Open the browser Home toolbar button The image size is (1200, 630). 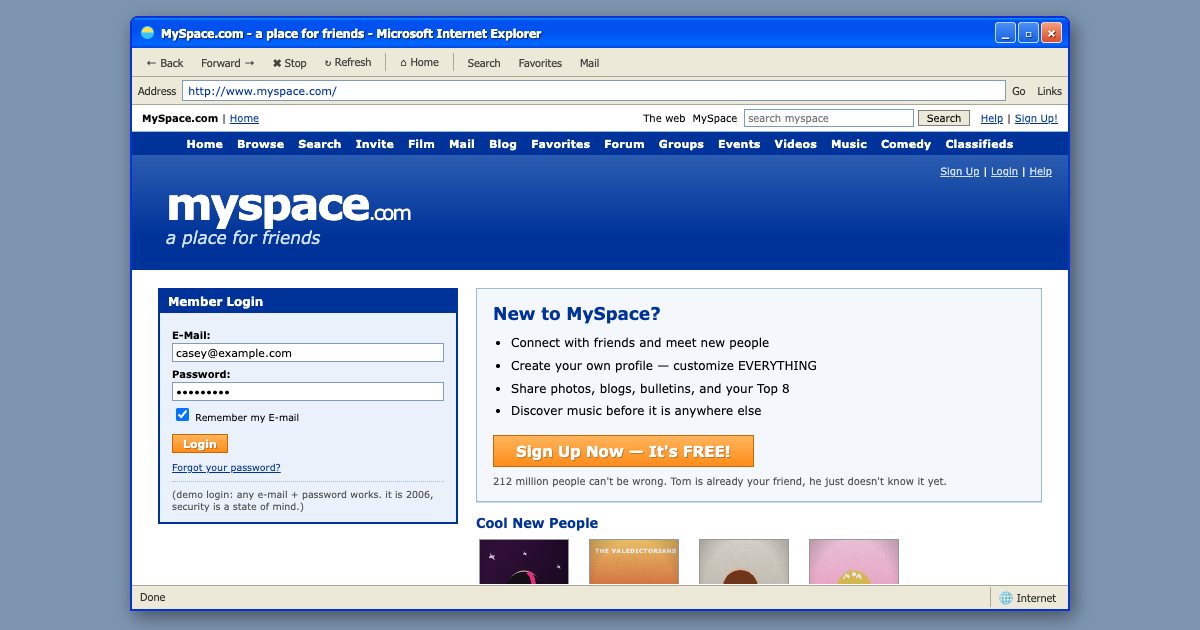[420, 62]
